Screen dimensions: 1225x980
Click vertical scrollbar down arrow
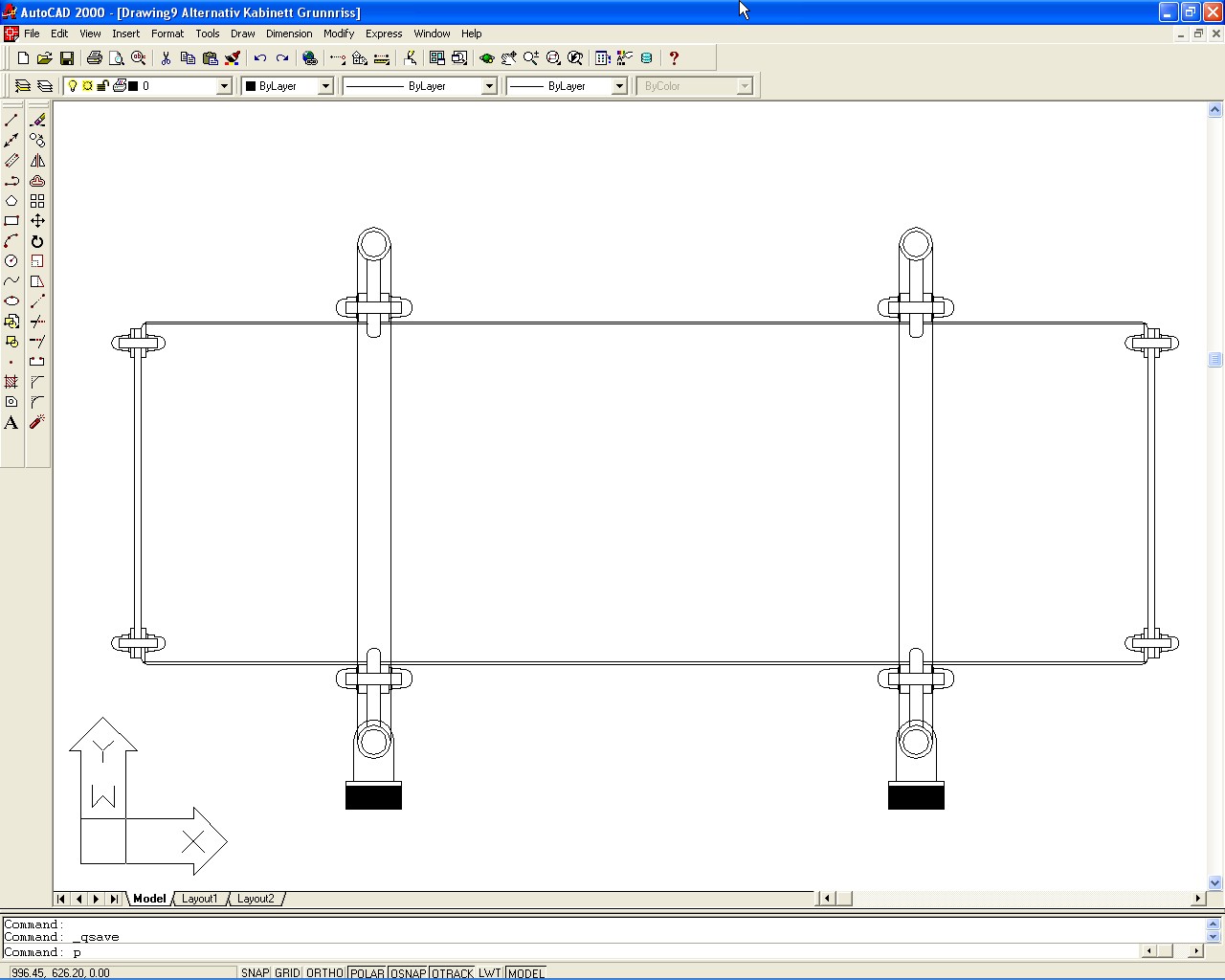pos(1215,883)
